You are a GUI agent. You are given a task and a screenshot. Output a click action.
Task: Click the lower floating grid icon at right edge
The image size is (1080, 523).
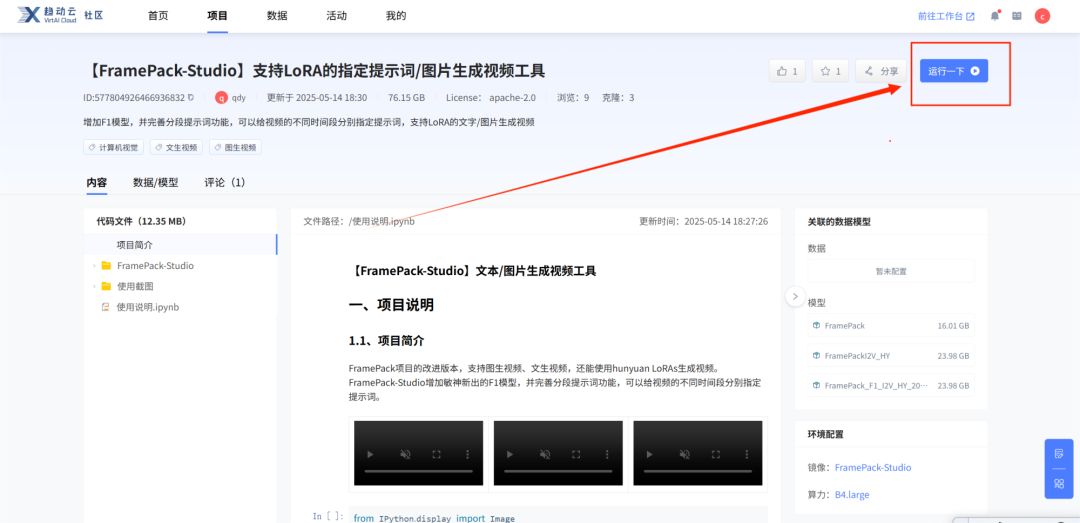(1059, 483)
